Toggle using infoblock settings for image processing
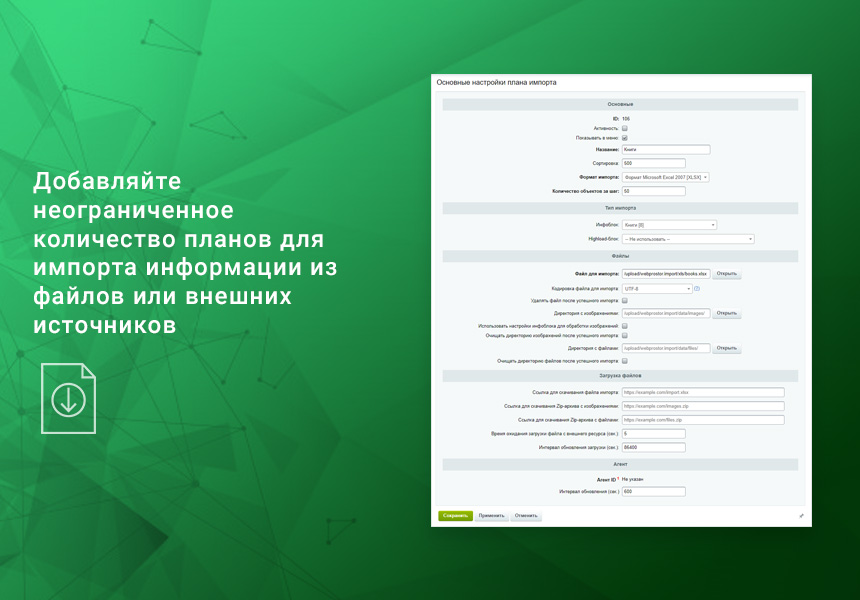Screen dimensions: 860x600 pos(624,327)
